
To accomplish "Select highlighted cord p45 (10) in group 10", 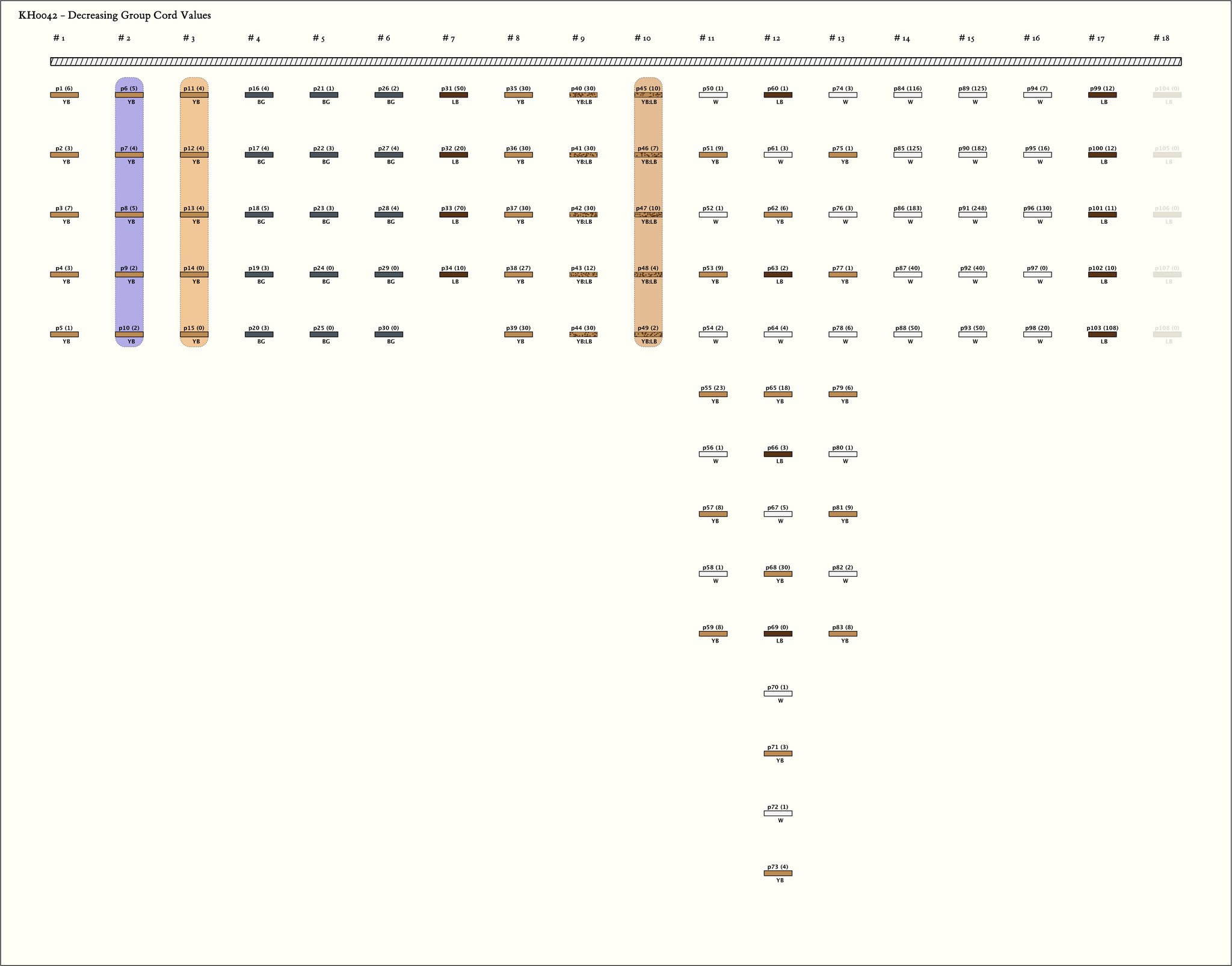I will pos(648,95).
